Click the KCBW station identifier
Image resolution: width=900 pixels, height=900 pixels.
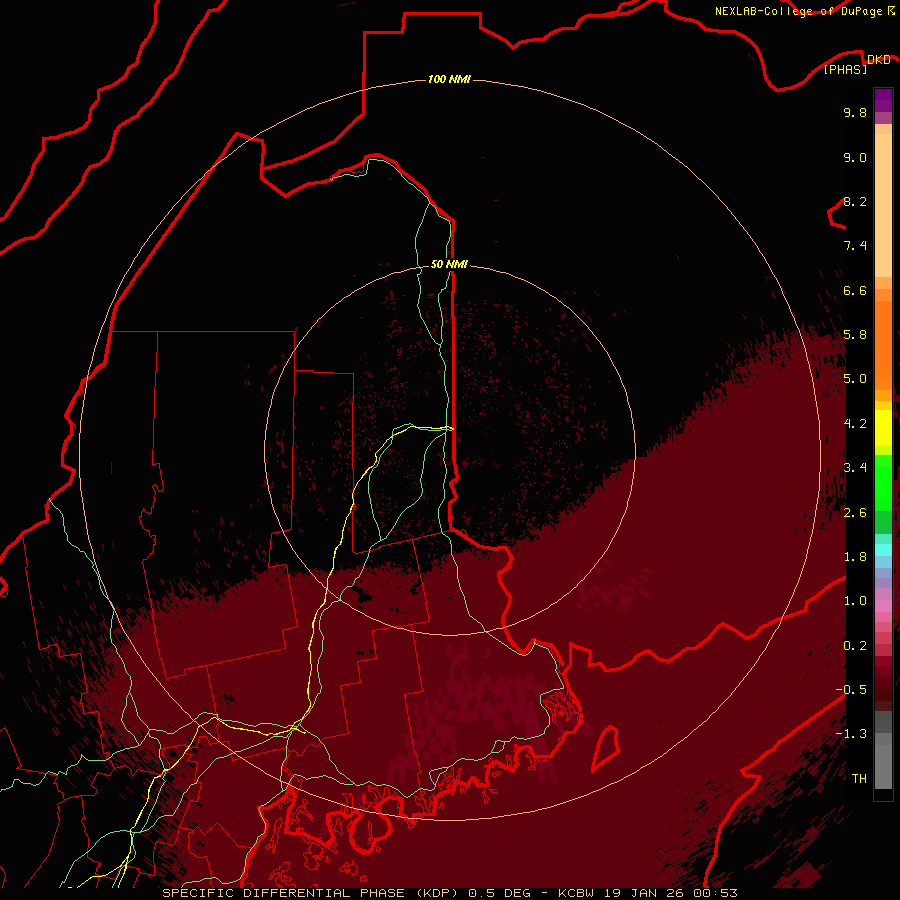tap(576, 893)
